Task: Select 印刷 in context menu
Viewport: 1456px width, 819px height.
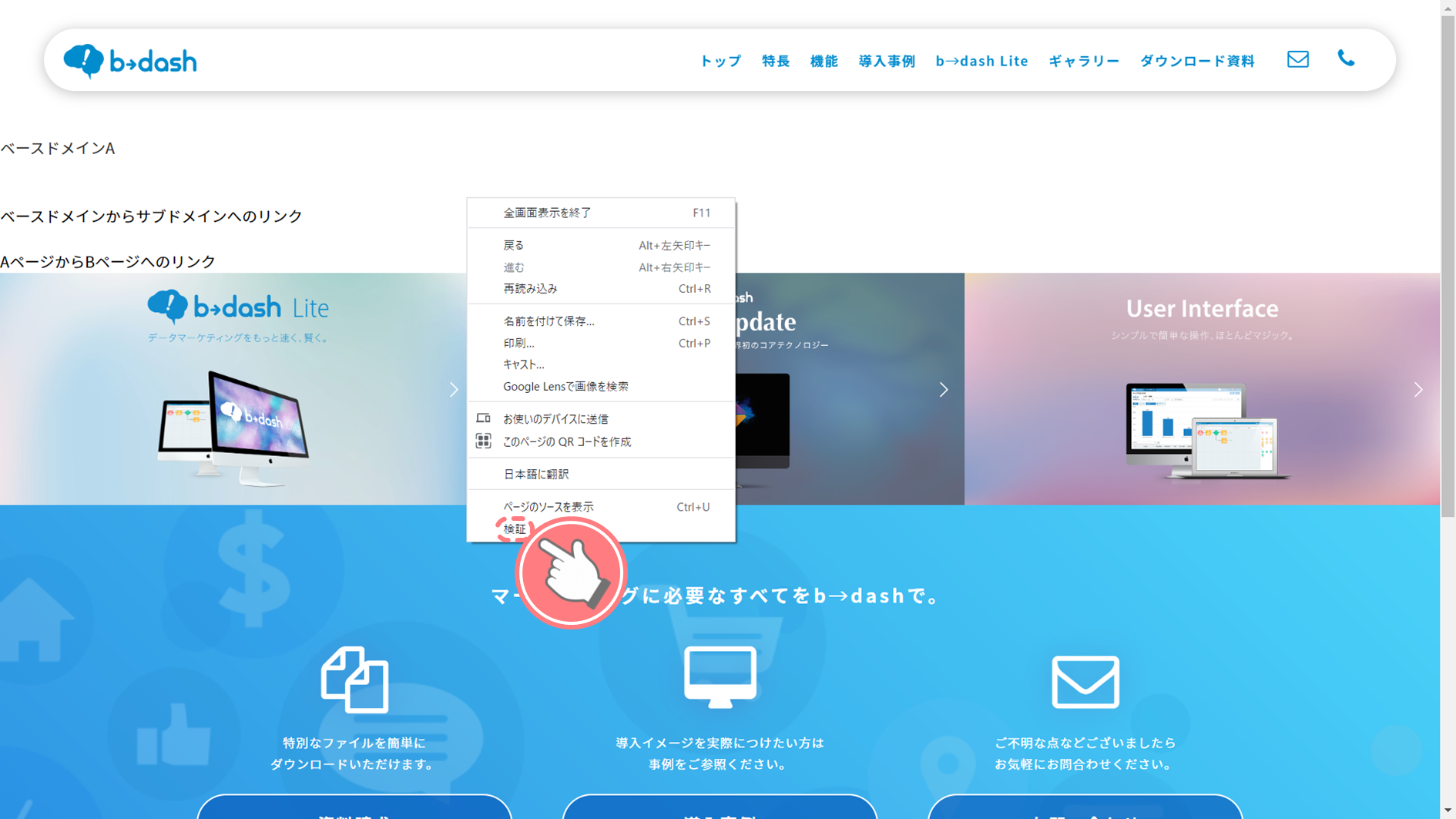Action: click(x=601, y=343)
